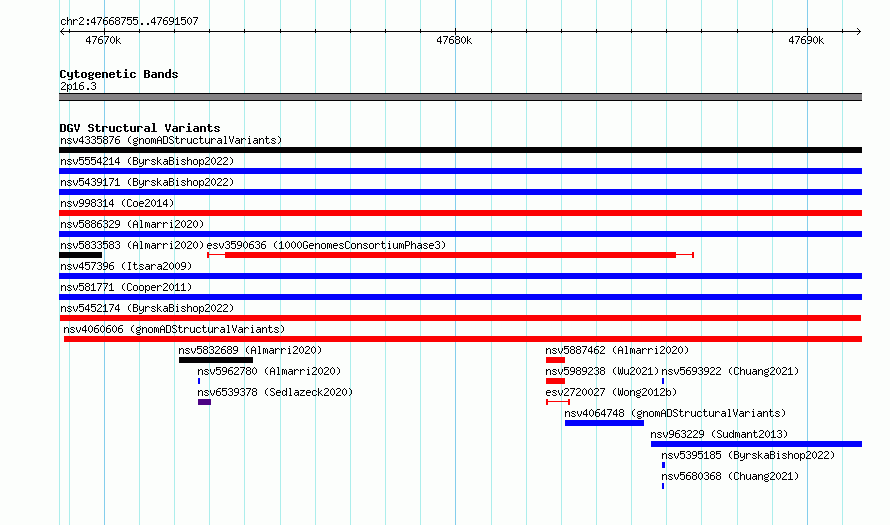Click the nsv457396 Itsara2009 label
Viewport: 890px width, 525px height.
point(126,266)
